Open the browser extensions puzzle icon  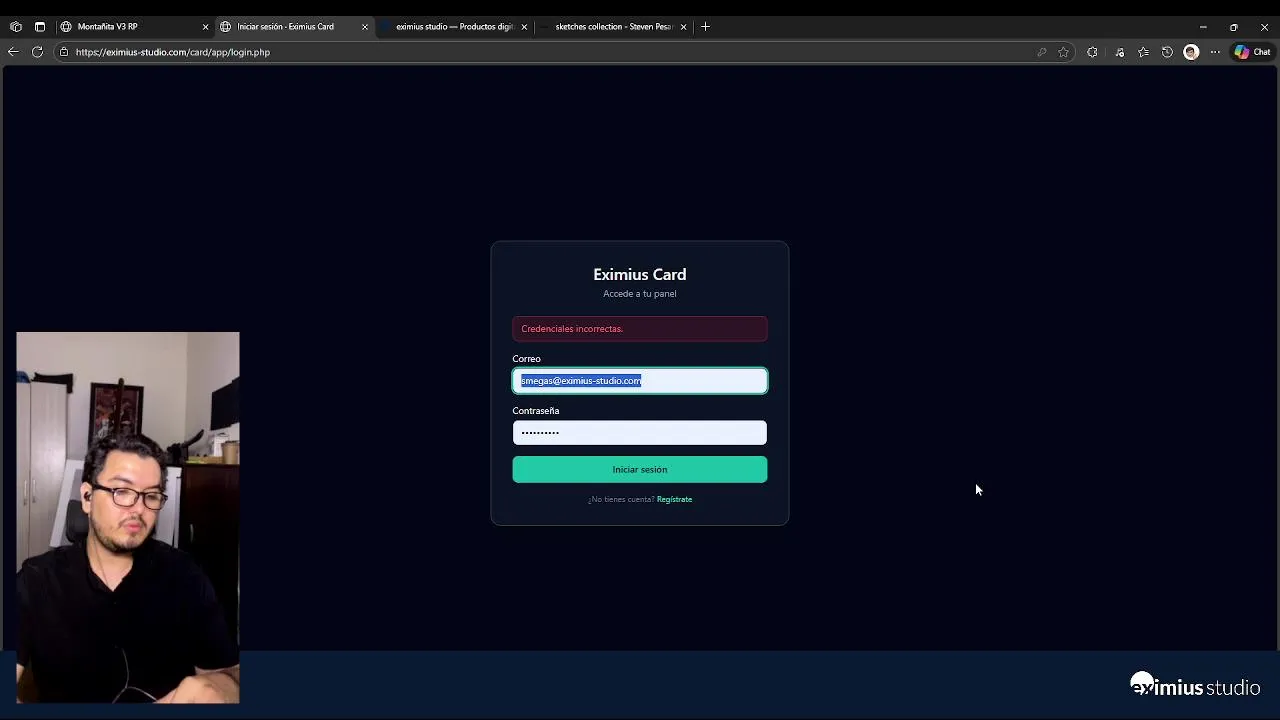click(1092, 52)
